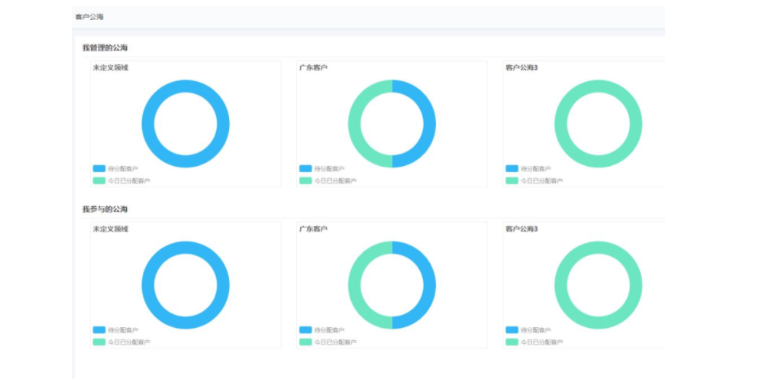
Task: Click blue legend swatch in participating 客户公海3 card
Action: pos(512,330)
